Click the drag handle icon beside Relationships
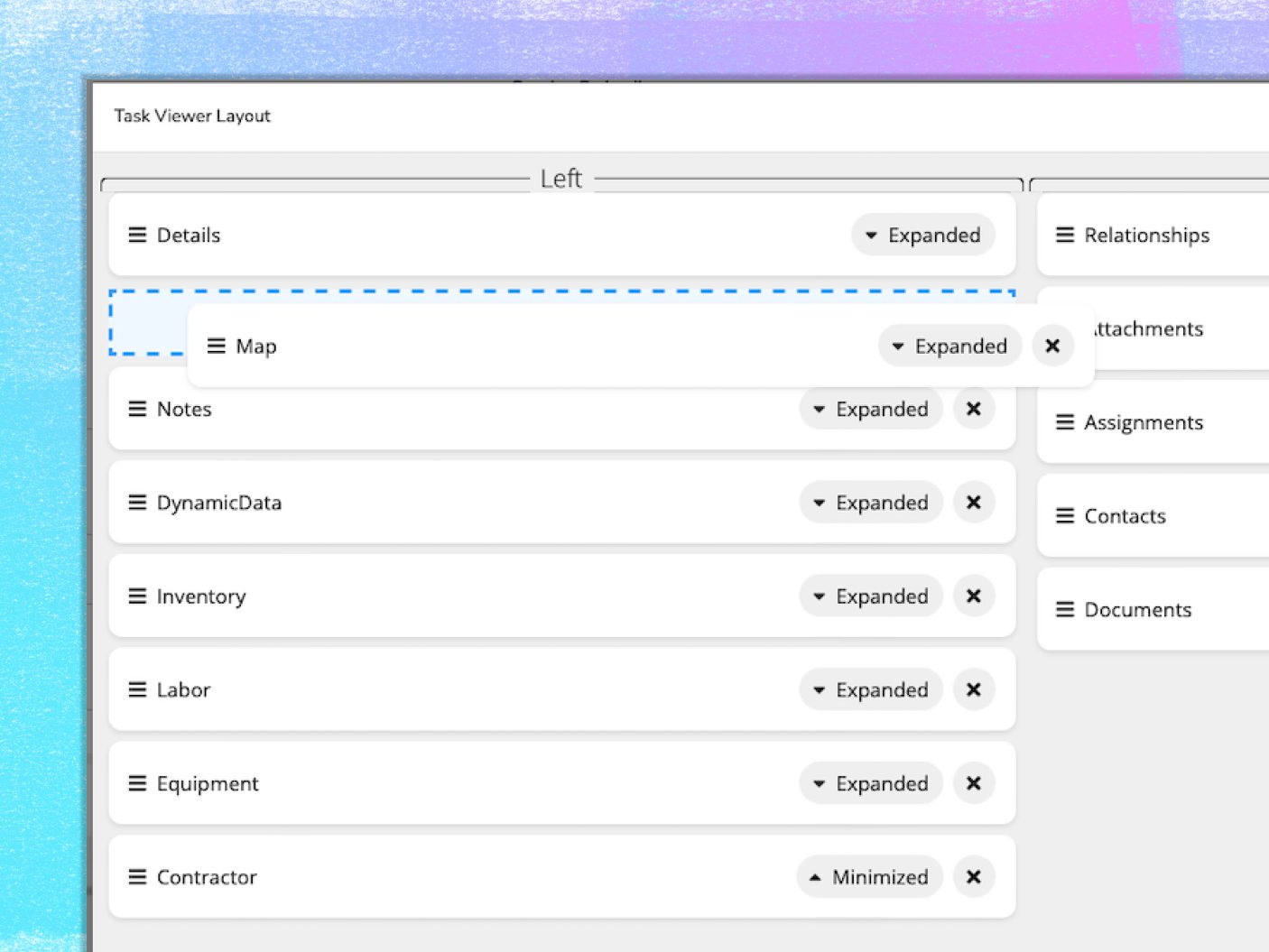 1065,235
